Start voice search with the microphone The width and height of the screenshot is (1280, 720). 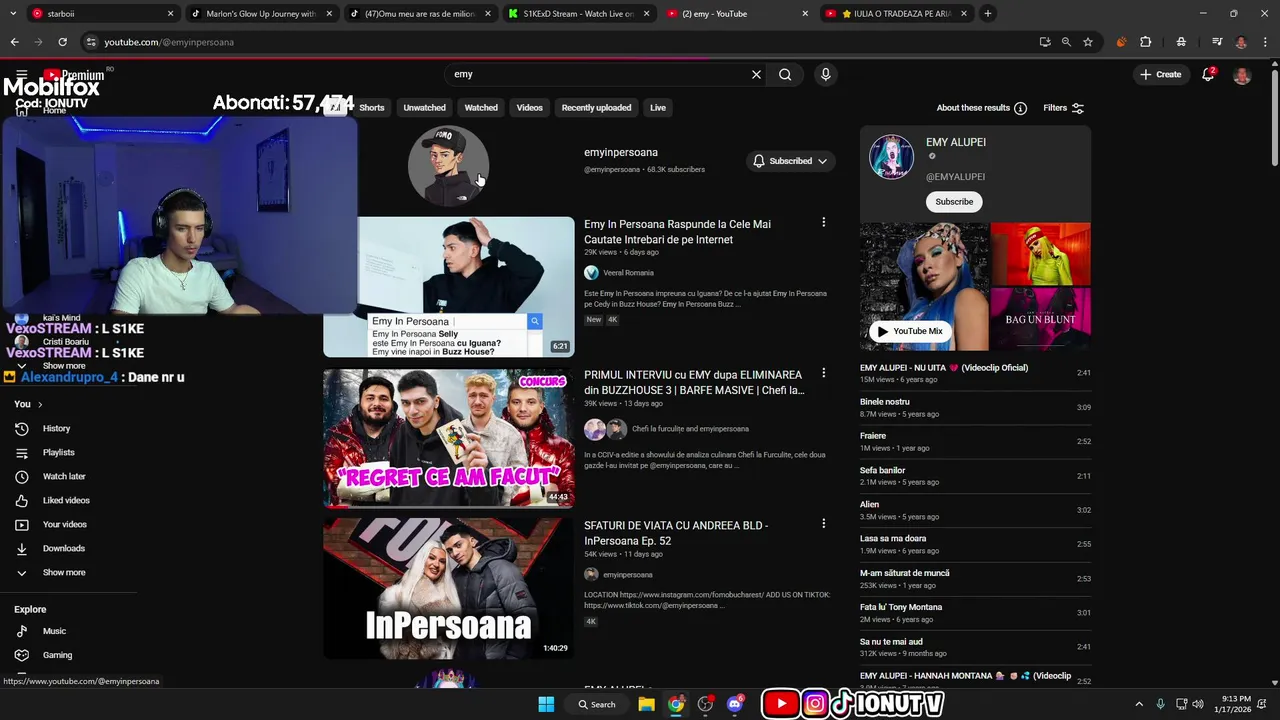point(825,74)
